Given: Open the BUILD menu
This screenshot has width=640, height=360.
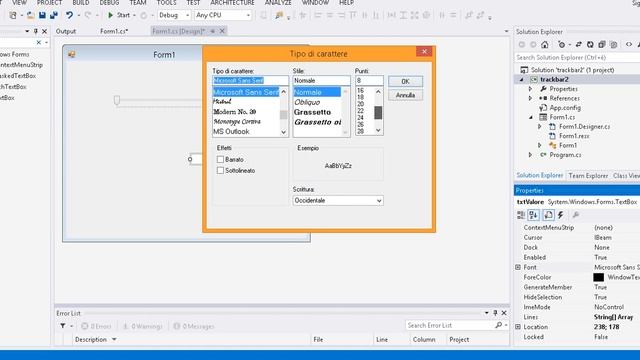Looking at the screenshot, I should pos(81,3).
